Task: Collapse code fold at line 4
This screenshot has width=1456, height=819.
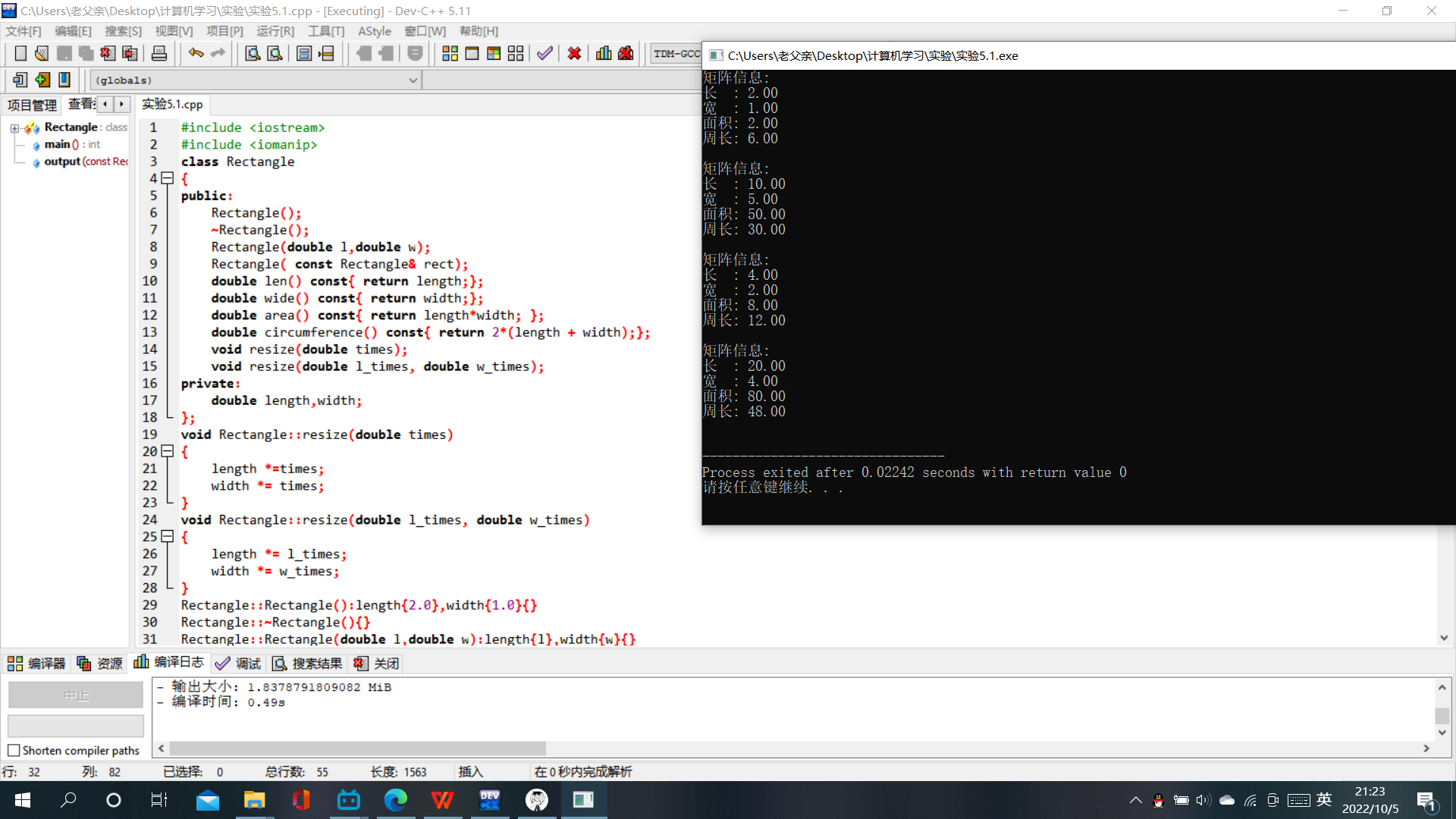Action: coord(168,179)
